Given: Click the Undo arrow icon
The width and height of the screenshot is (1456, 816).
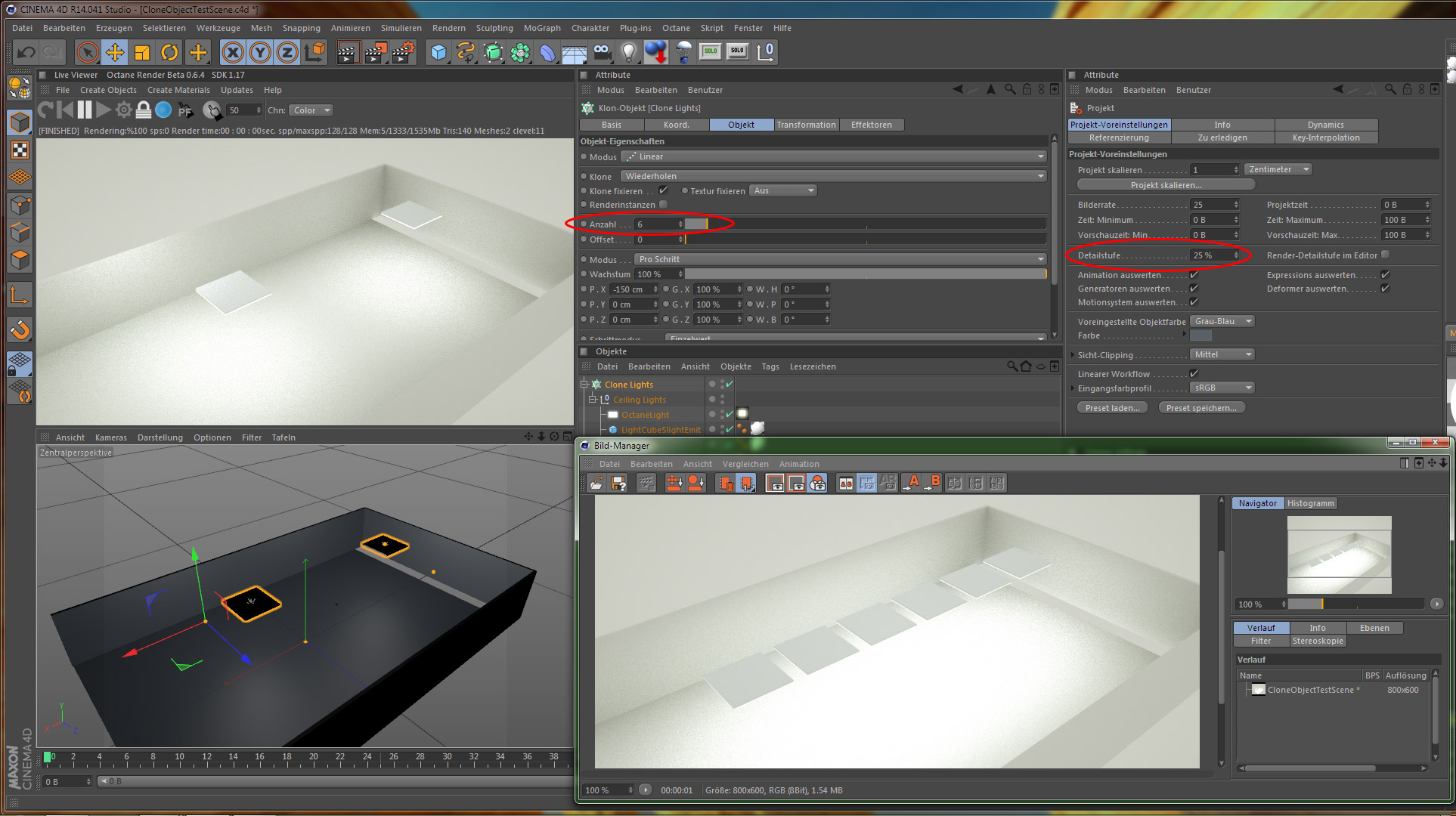Looking at the screenshot, I should coord(26,52).
